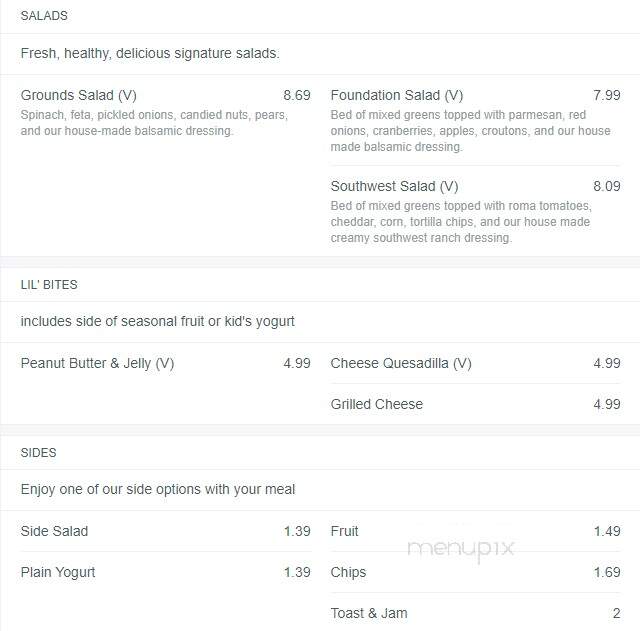Click the SALADS section heading
Viewport: 640px width, 631px height.
tap(44, 16)
